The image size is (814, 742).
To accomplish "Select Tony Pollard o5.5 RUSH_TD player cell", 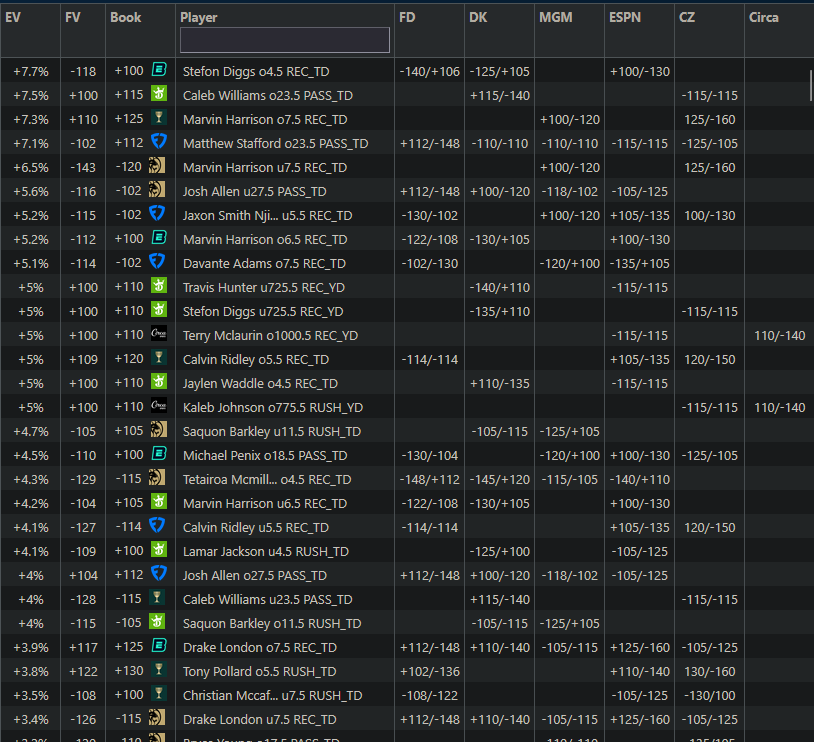I will tap(285, 671).
